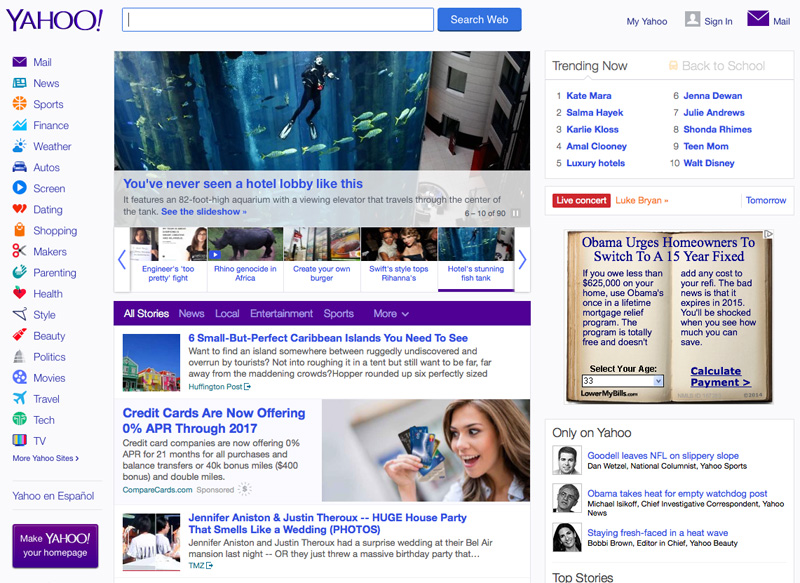Open Jennifer Aniston house party story
This screenshot has height=583, width=800.
pos(327,523)
